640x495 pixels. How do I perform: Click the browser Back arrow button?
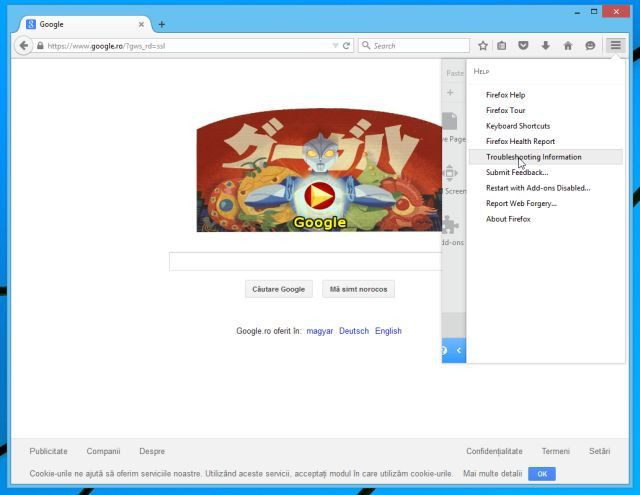[23, 45]
